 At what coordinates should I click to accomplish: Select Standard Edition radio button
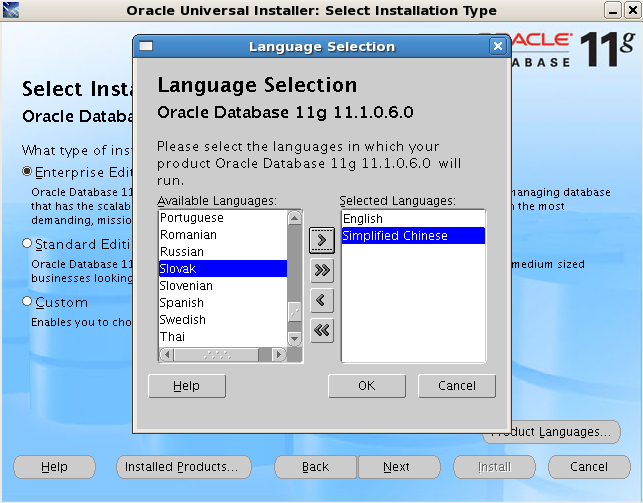point(27,244)
